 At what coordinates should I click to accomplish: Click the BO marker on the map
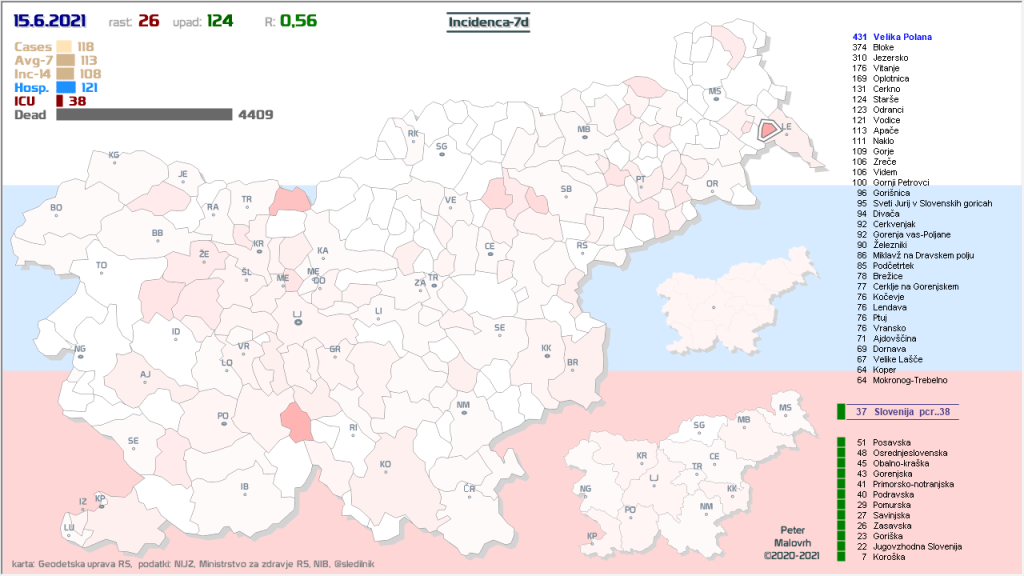(x=56, y=210)
